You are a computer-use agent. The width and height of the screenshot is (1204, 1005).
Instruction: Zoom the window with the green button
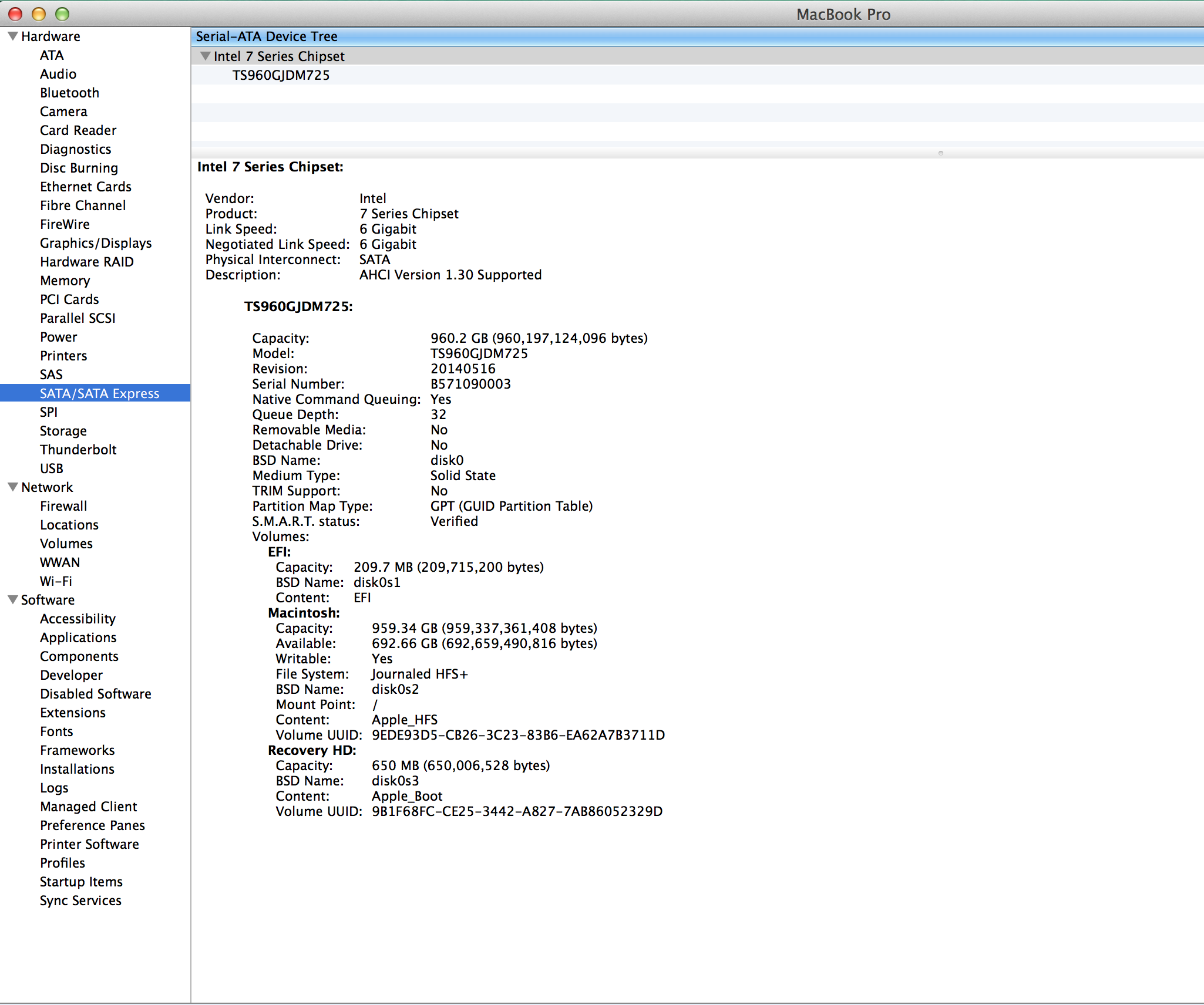click(62, 14)
